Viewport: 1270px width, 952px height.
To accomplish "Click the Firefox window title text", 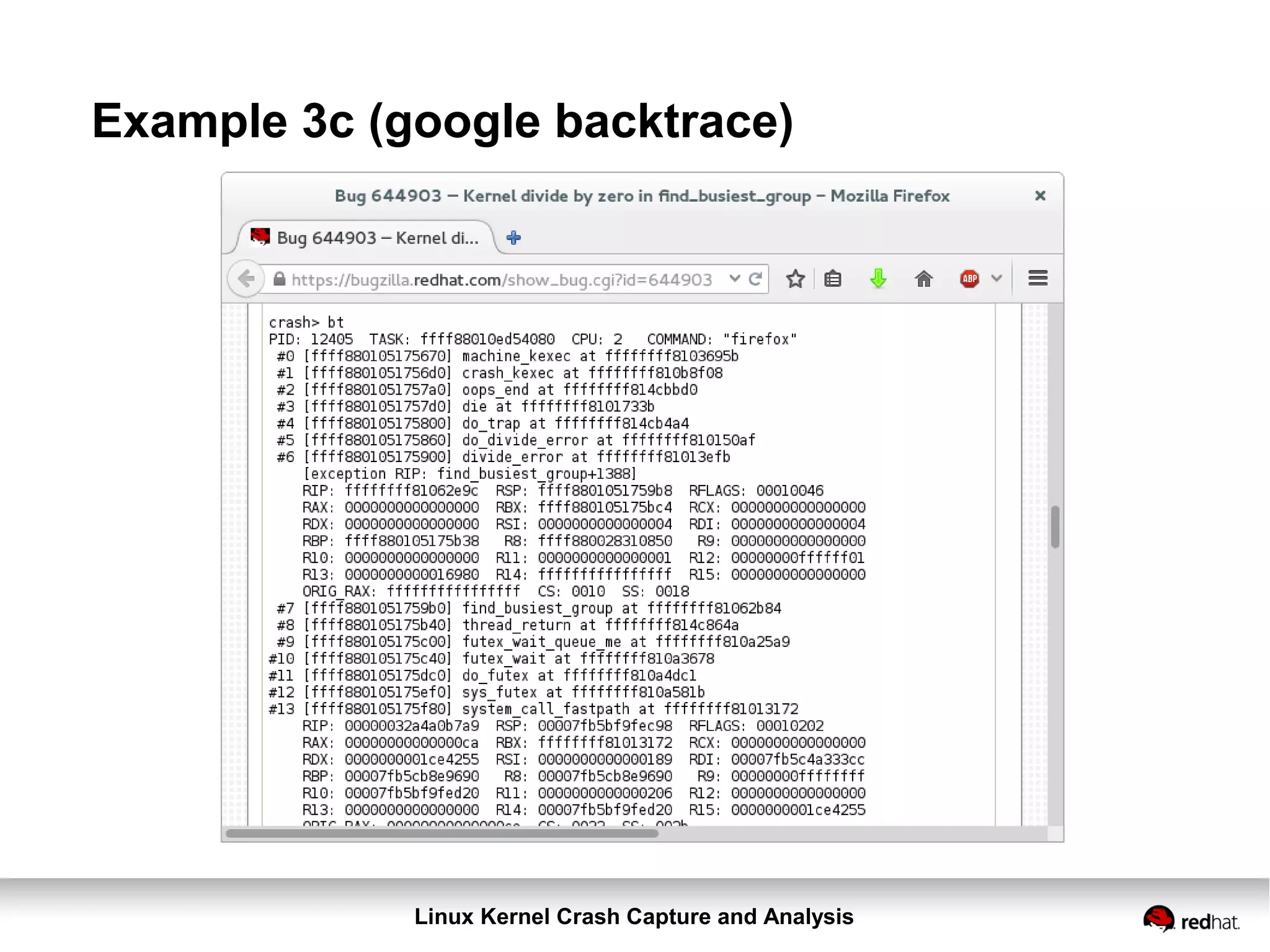I will pyautogui.click(x=642, y=196).
